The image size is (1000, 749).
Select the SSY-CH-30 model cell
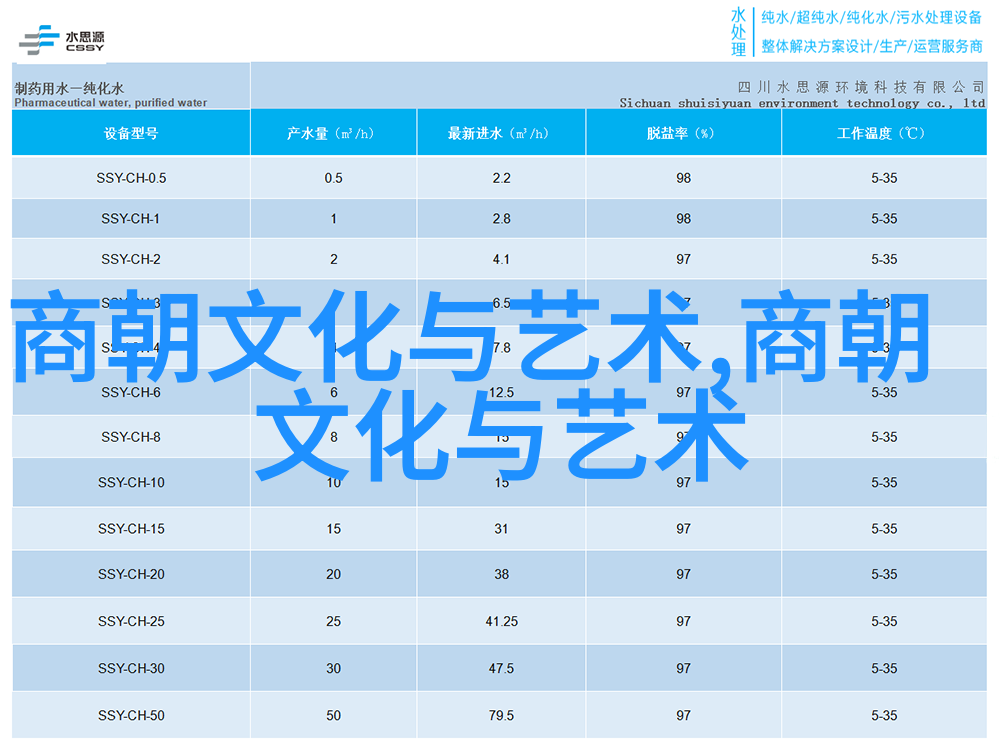click(131, 669)
